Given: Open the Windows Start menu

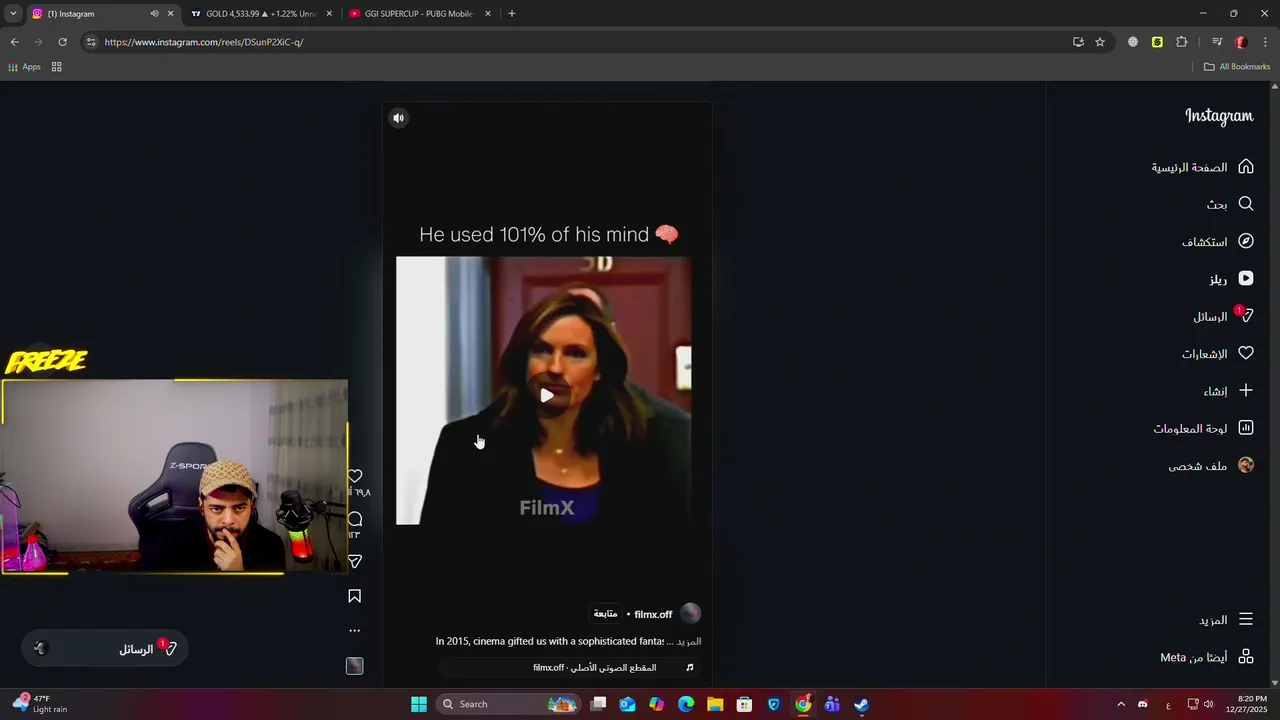Looking at the screenshot, I should pyautogui.click(x=419, y=704).
